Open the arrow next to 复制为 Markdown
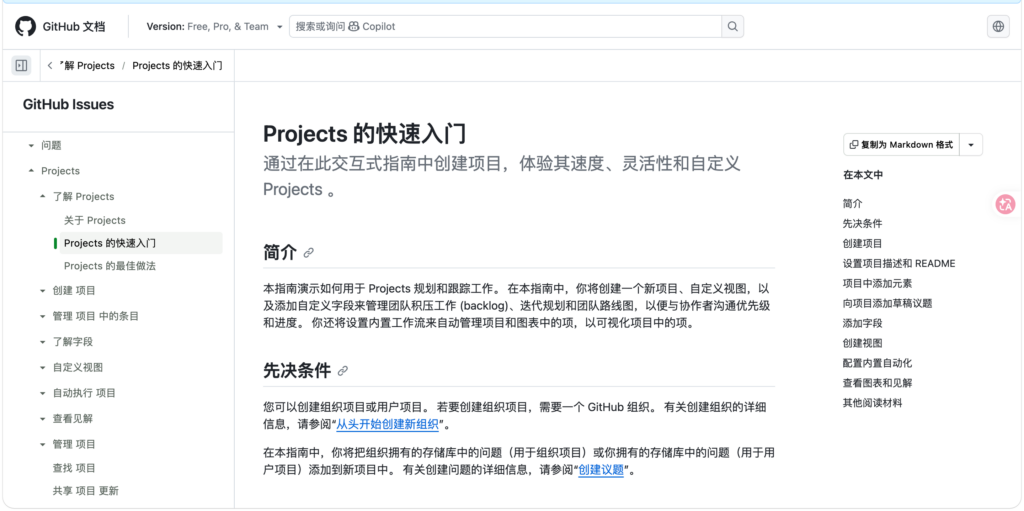The width and height of the screenshot is (1024, 511). click(970, 145)
